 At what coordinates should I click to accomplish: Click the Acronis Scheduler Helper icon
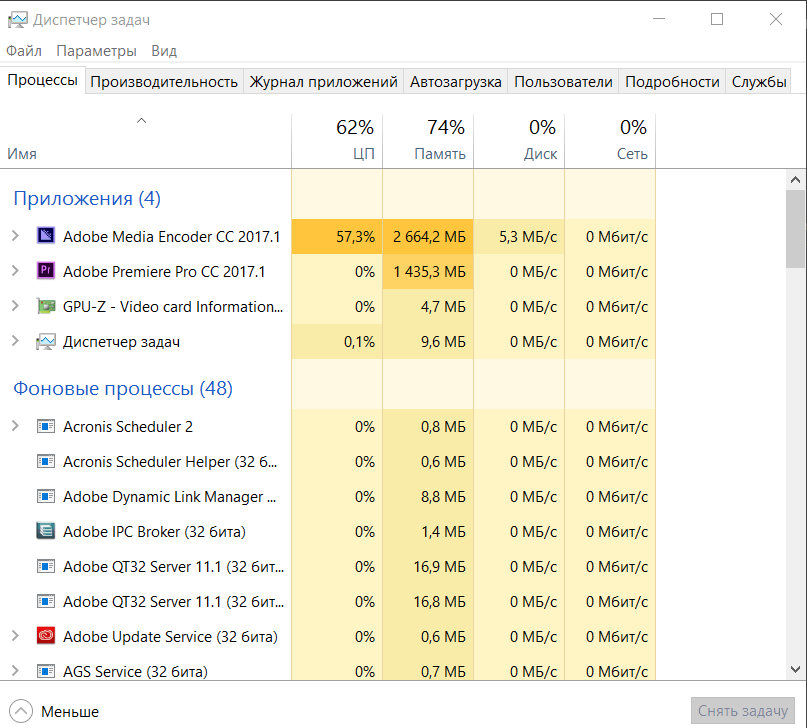pos(46,461)
